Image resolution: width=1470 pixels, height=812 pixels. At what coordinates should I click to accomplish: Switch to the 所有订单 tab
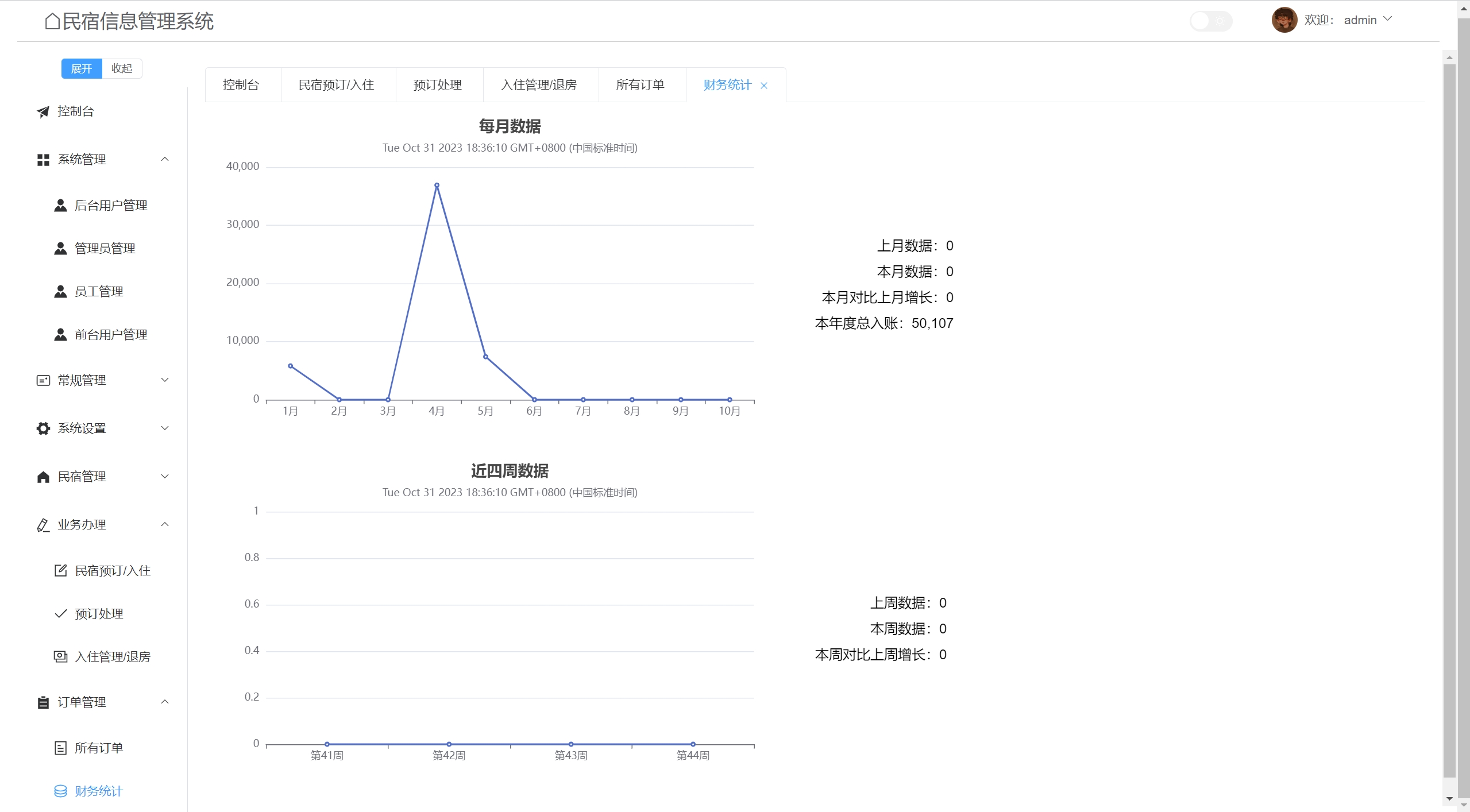[x=640, y=85]
